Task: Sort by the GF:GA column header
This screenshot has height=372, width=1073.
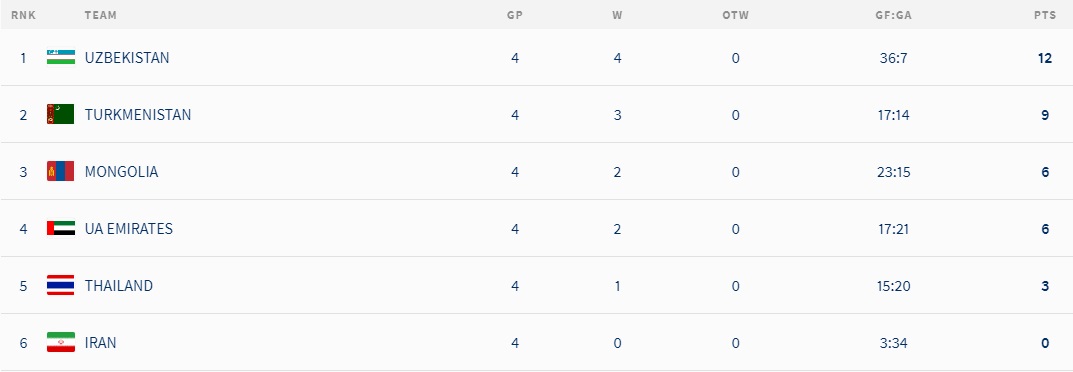Action: click(x=894, y=15)
